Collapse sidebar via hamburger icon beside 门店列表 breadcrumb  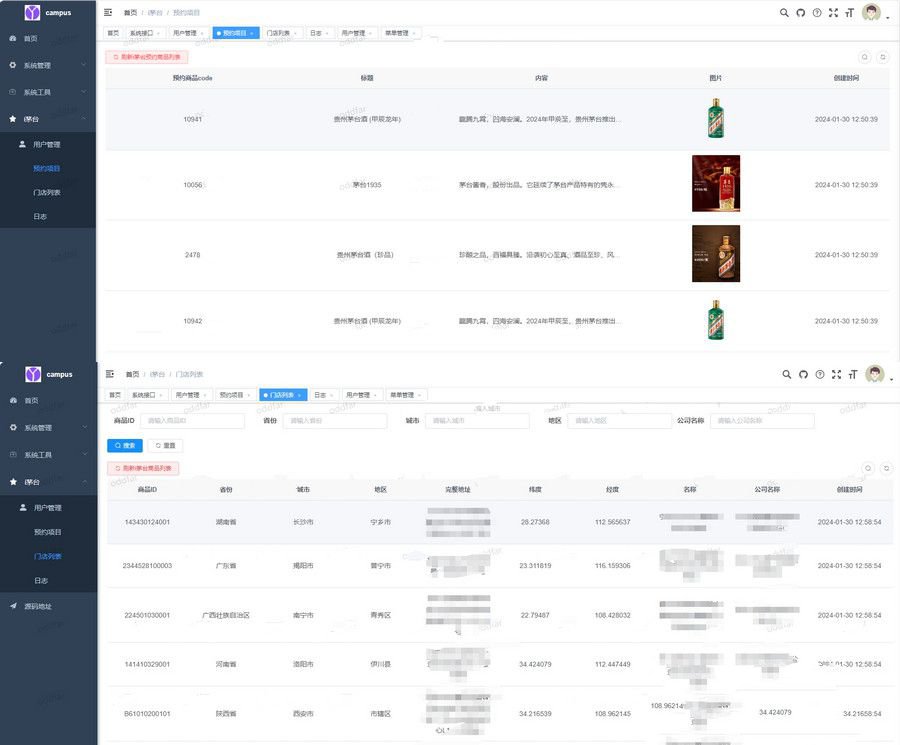tap(110, 374)
